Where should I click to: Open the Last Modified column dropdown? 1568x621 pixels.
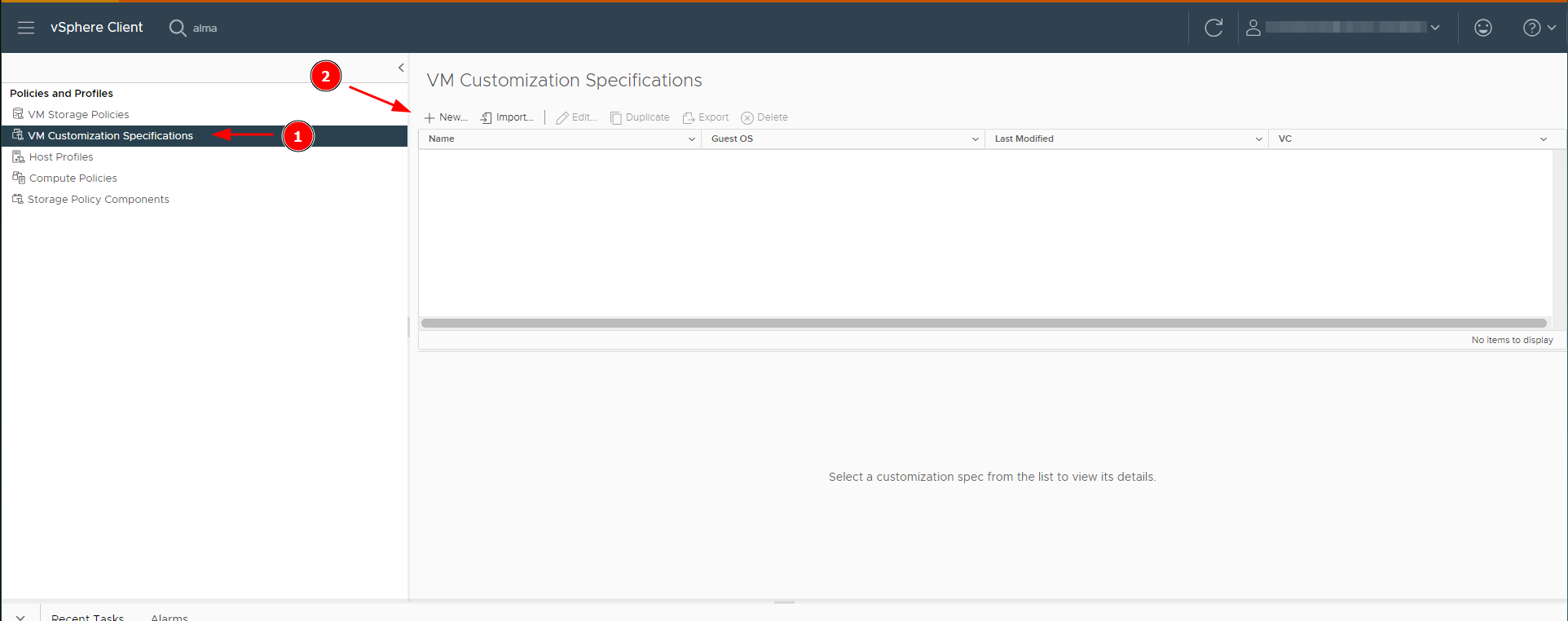[x=1259, y=139]
